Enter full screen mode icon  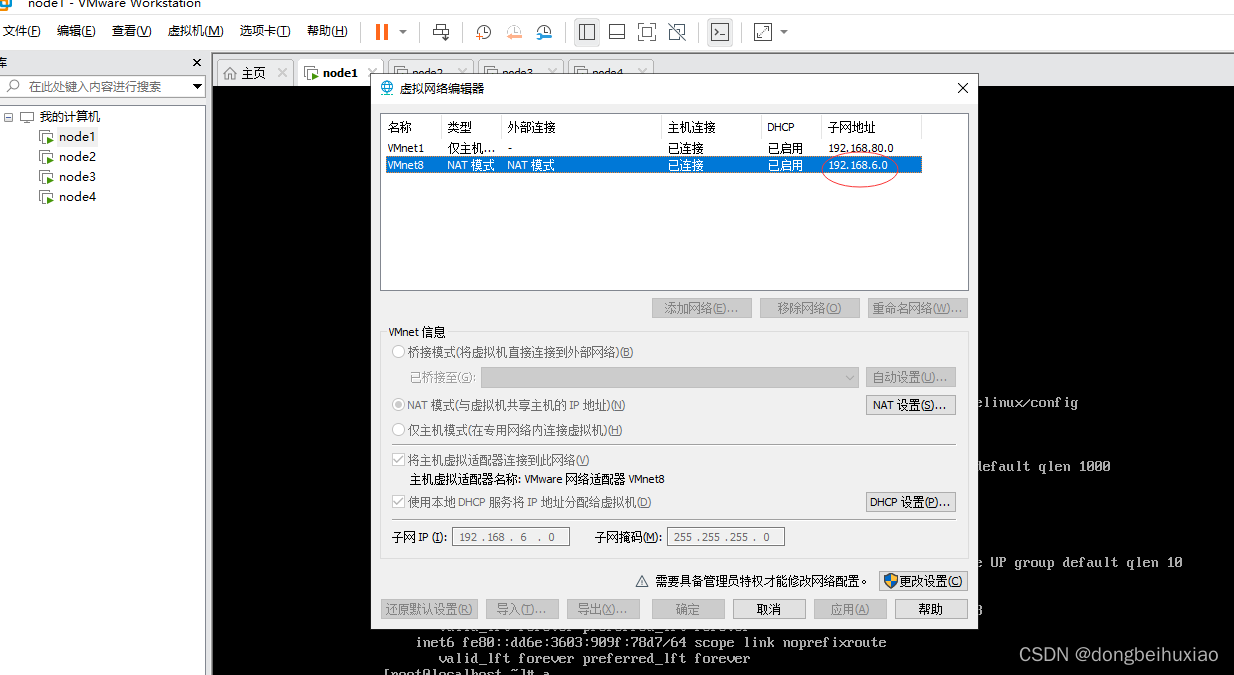(x=647, y=32)
